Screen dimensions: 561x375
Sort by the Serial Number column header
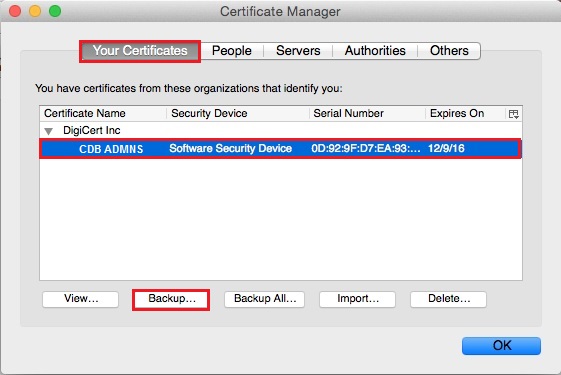pyautogui.click(x=367, y=113)
